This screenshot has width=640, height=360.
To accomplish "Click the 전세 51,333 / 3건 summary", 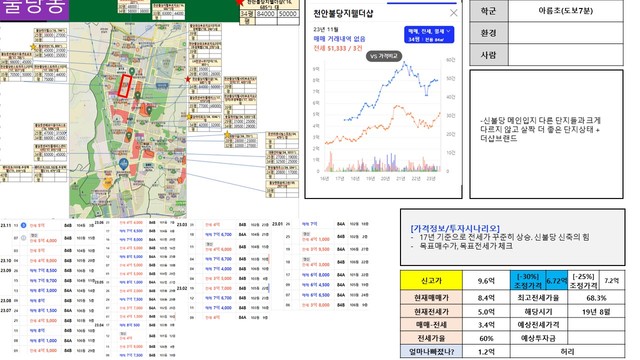I will click(x=338, y=48).
